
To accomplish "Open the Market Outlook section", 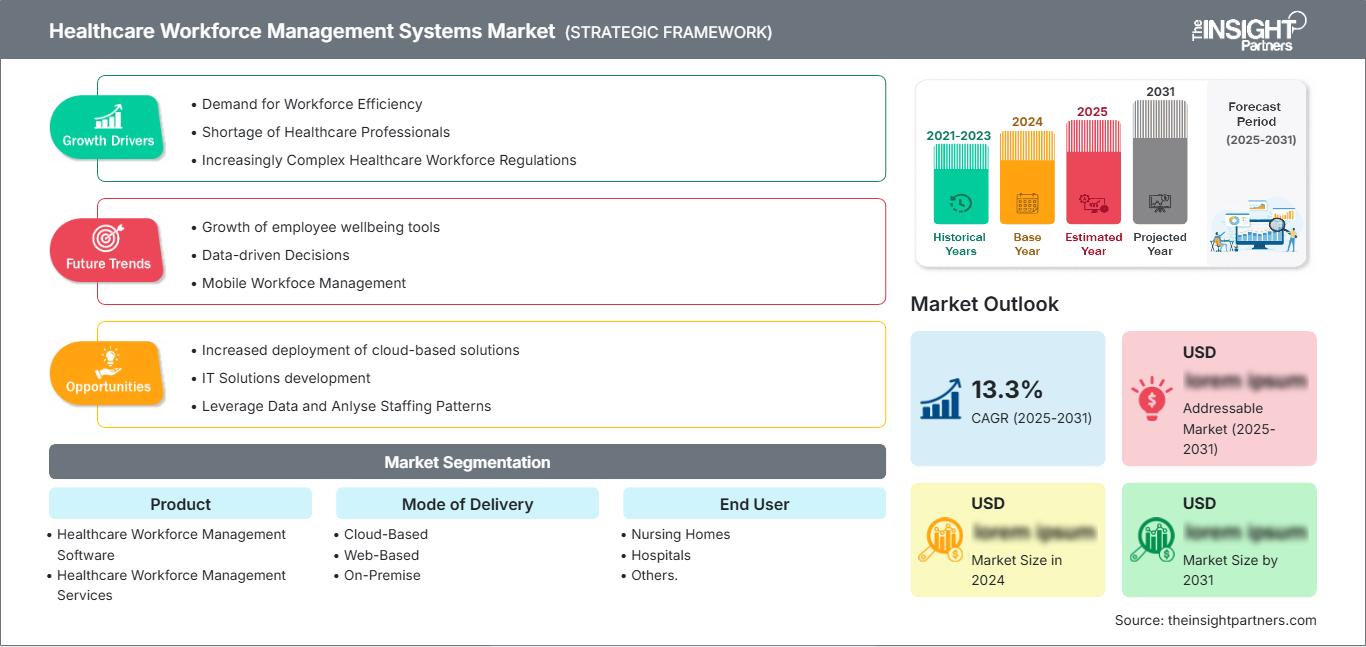I will (985, 304).
